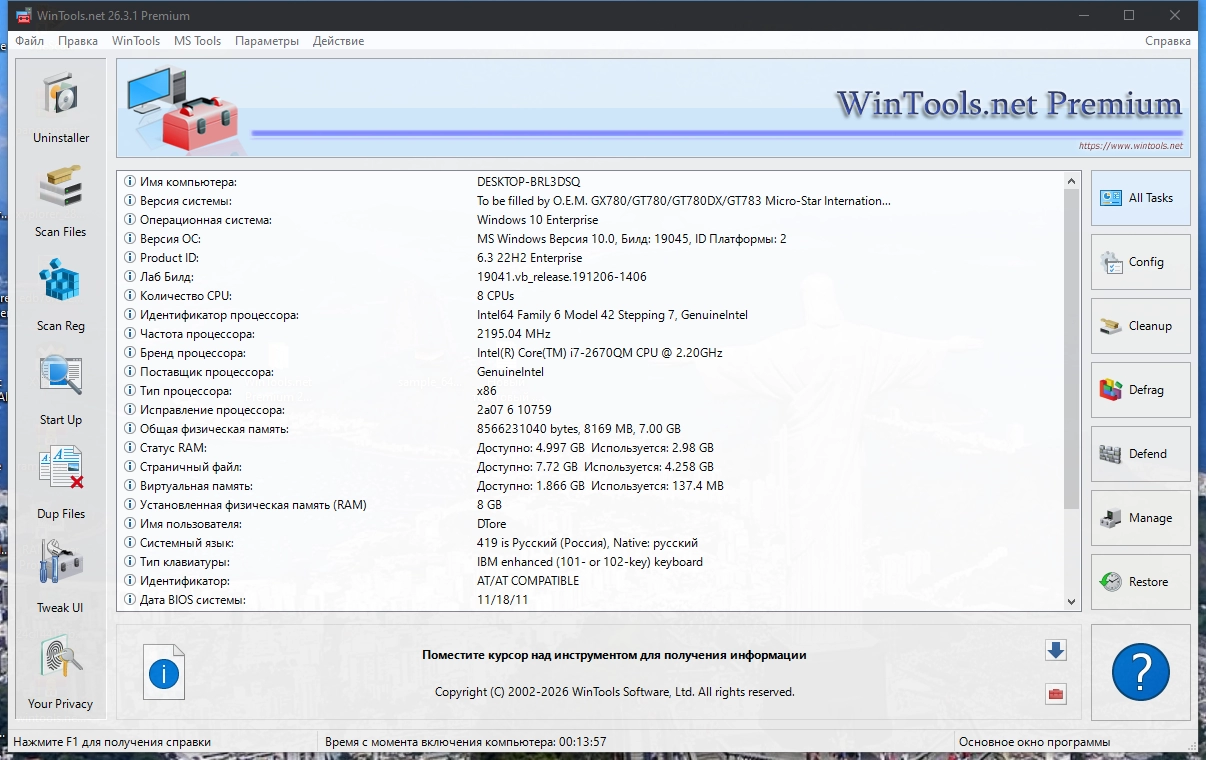Visit the https://www.wintools.net link
Viewport: 1206px width, 760px height.
(1130, 146)
